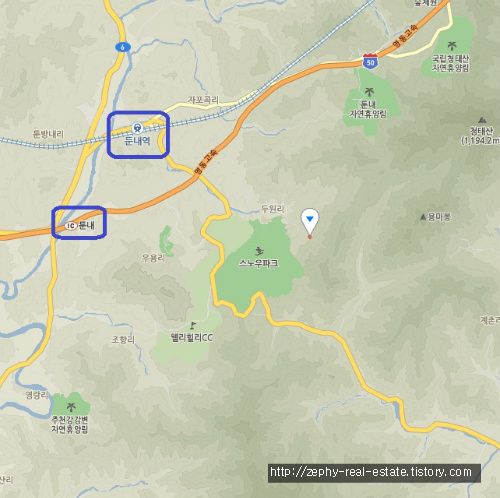
Task: Click the 둔내 자연휴양림 palm tree icon
Action: (368, 91)
